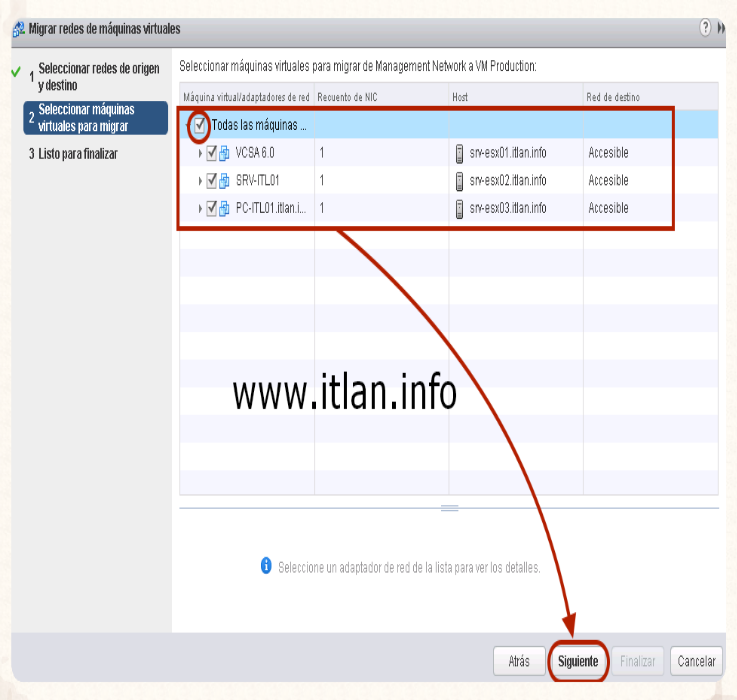Click the Siguiente button
The height and width of the screenshot is (700, 737).
578,661
